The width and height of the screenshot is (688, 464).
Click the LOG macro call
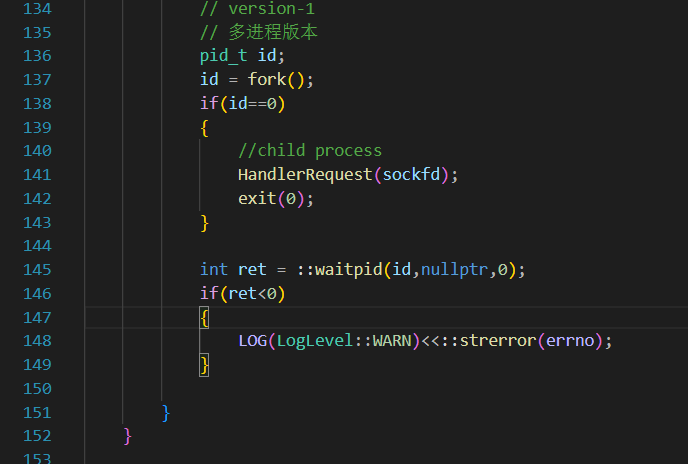253,341
